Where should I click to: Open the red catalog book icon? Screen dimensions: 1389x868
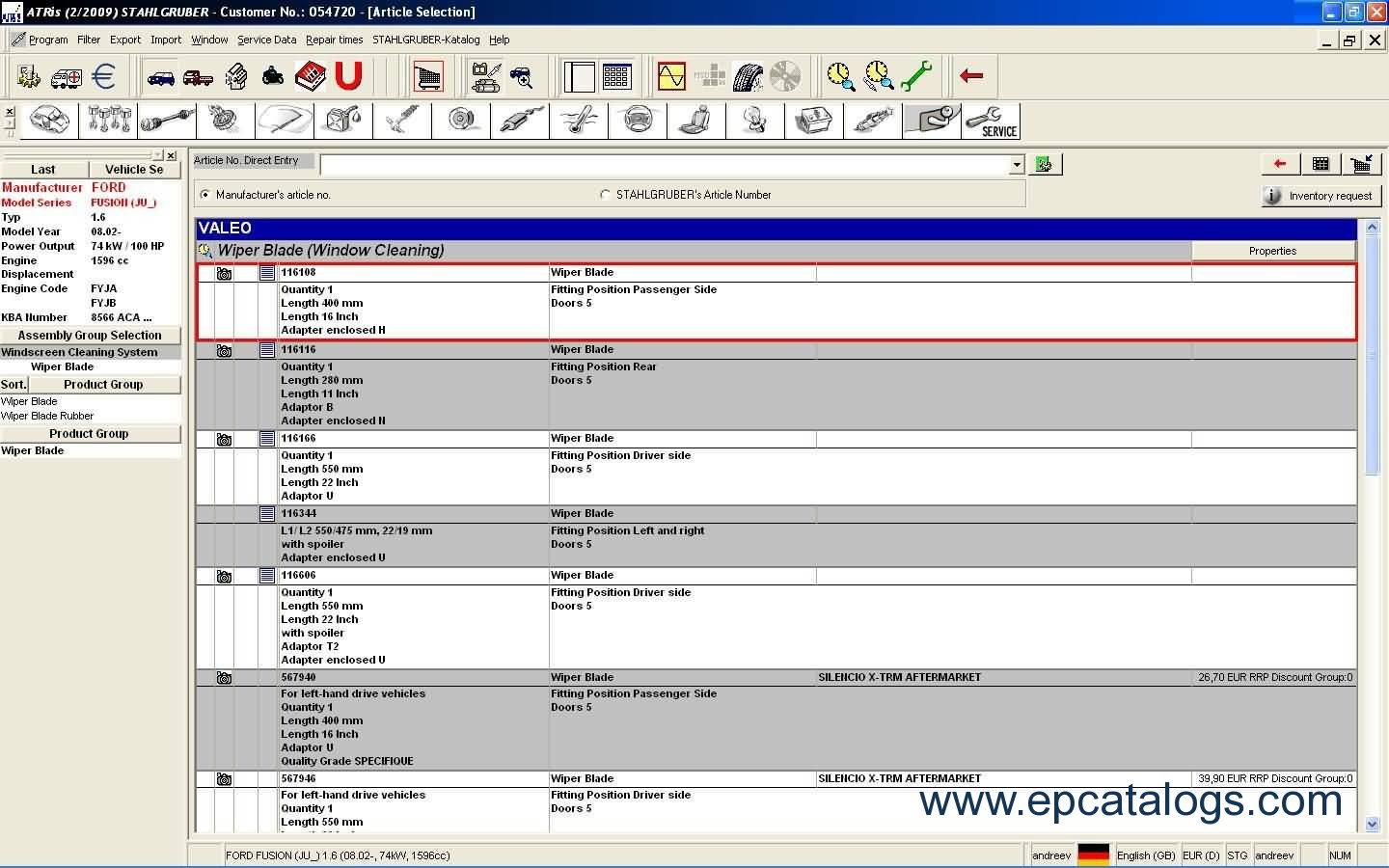pos(311,76)
